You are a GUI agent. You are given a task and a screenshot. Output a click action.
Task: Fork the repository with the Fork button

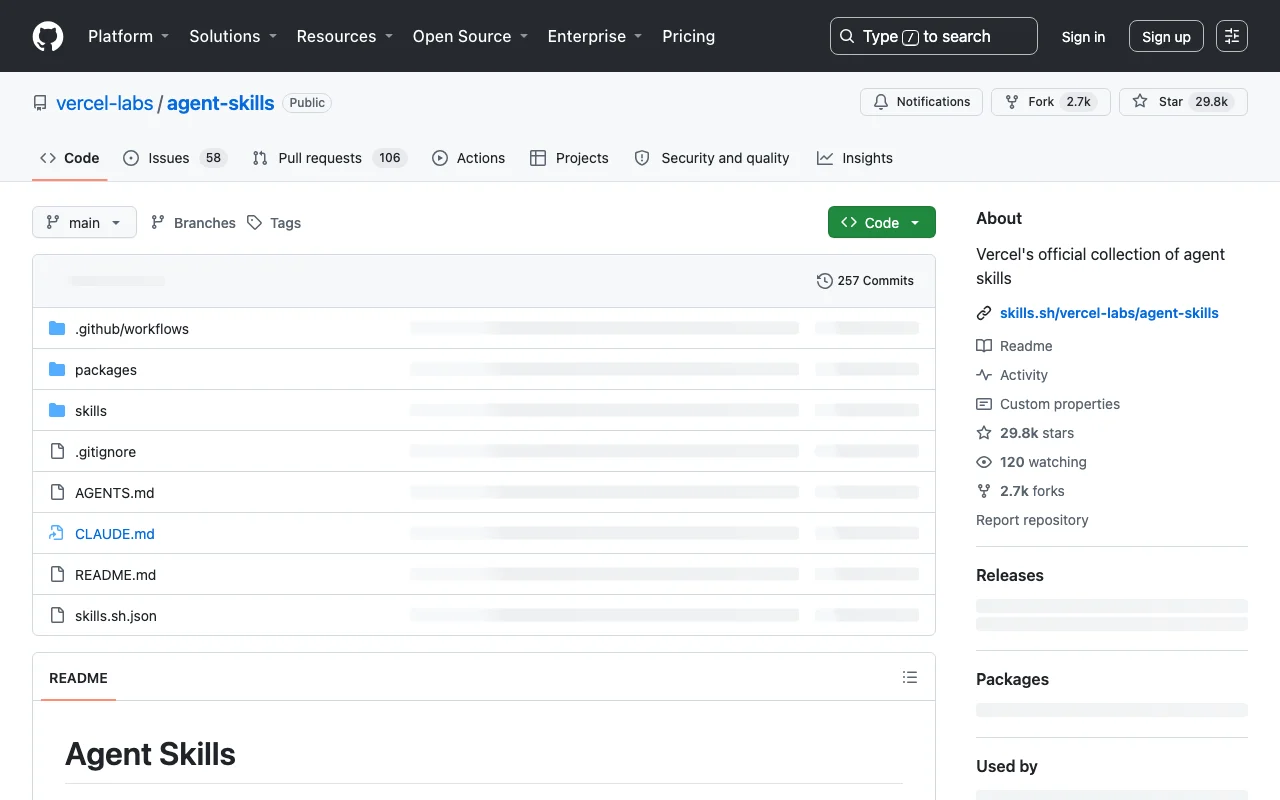click(x=1050, y=102)
